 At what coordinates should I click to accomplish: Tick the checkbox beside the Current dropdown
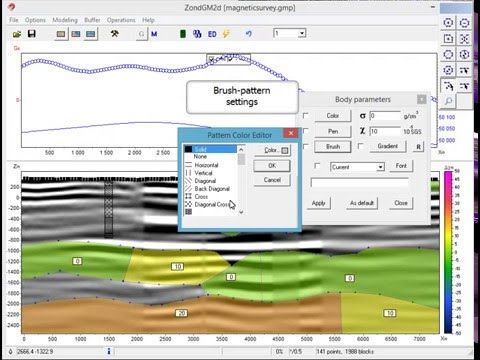[x=317, y=166]
